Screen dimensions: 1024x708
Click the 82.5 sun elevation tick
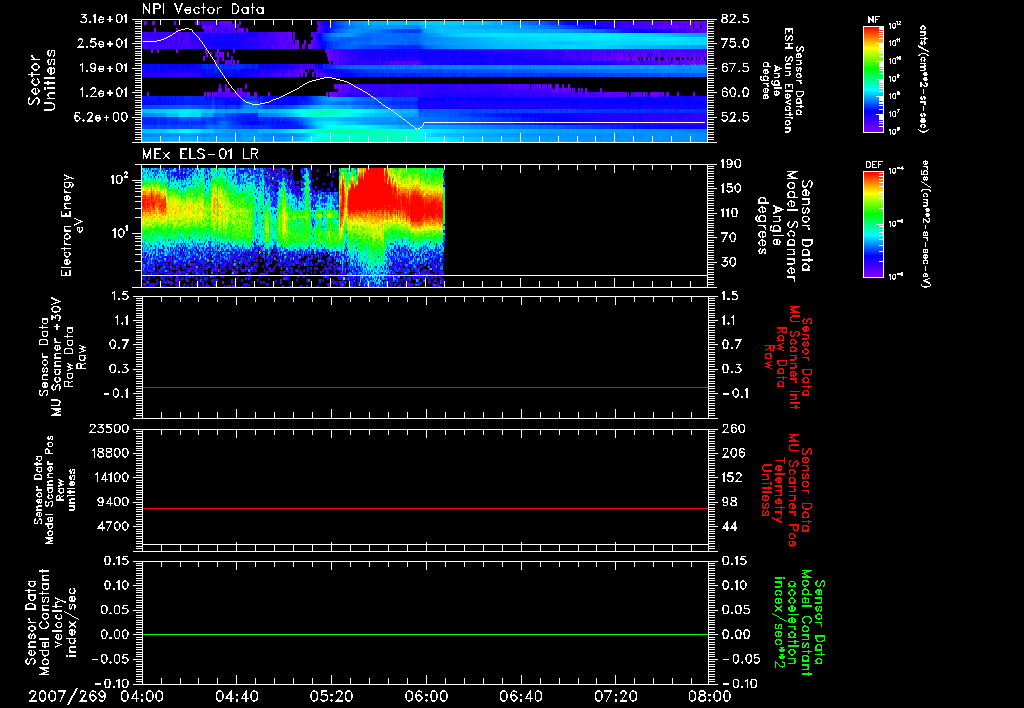pyautogui.click(x=735, y=19)
